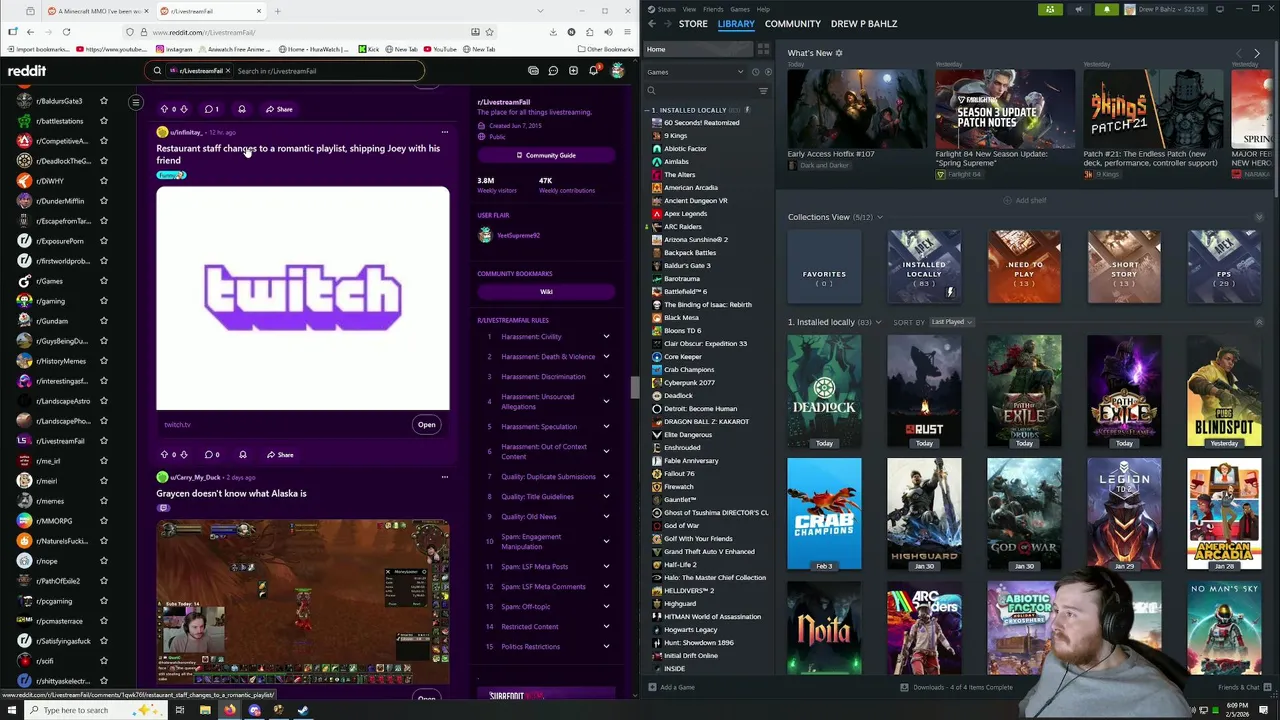Open Steam account dropdown with wallet balance
The image size is (1280, 720).
1165,9
